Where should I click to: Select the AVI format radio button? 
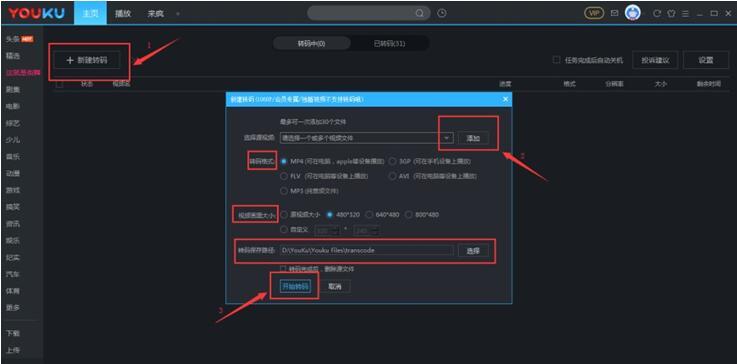click(392, 176)
